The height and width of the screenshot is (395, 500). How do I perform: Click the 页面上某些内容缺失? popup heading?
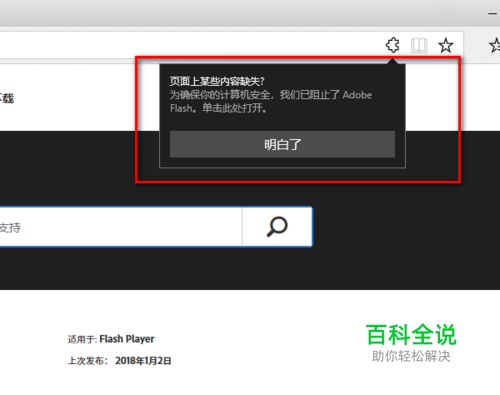point(217,81)
